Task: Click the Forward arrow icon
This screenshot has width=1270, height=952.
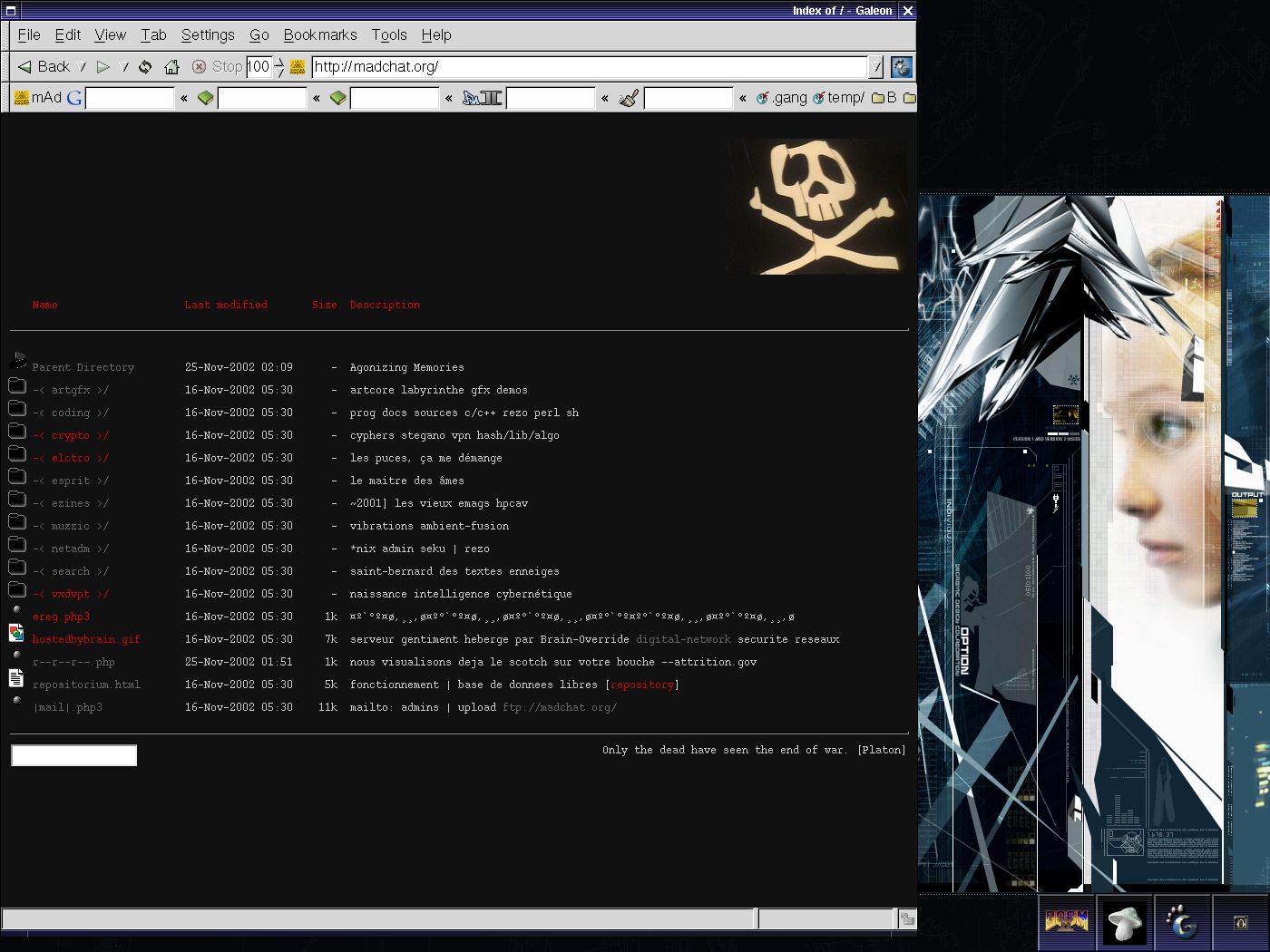Action: pos(103,67)
